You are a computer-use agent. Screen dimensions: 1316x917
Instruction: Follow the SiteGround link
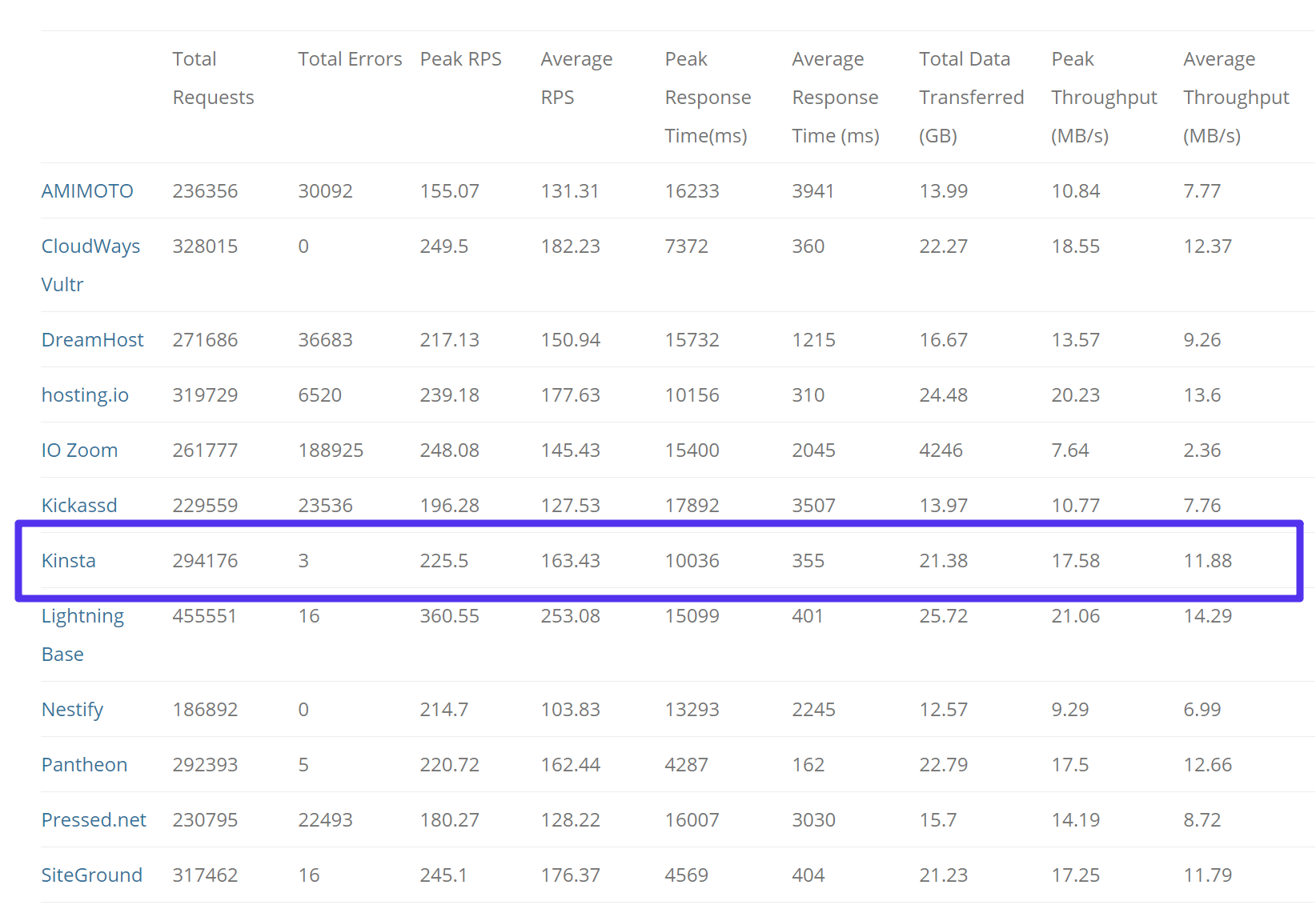click(x=91, y=875)
